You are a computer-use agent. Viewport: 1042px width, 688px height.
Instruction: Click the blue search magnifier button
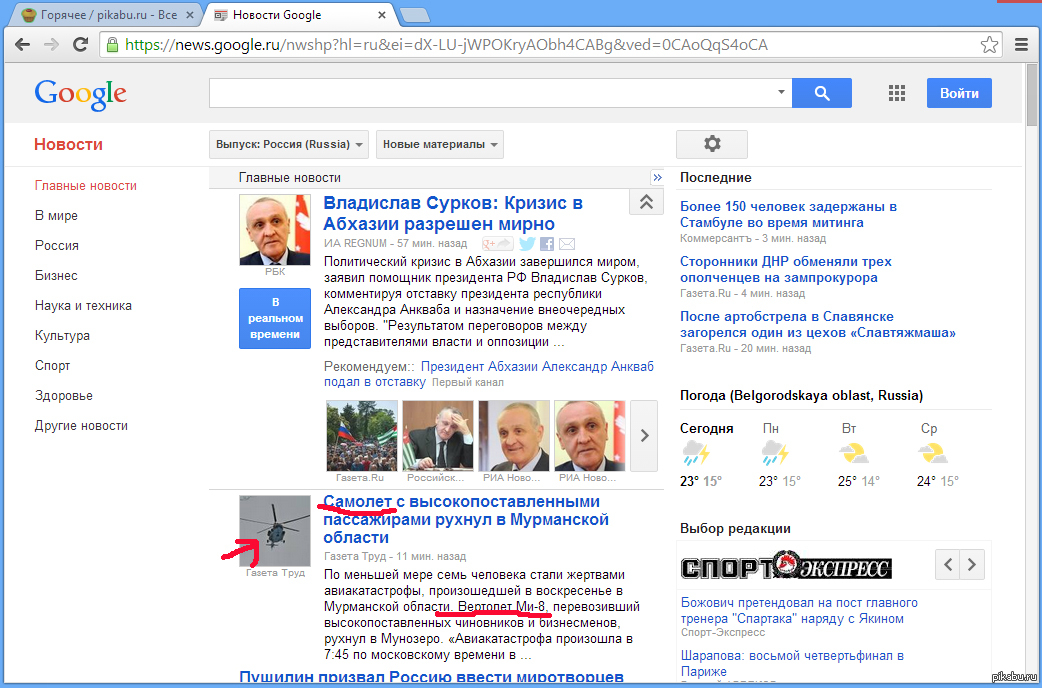pos(821,93)
